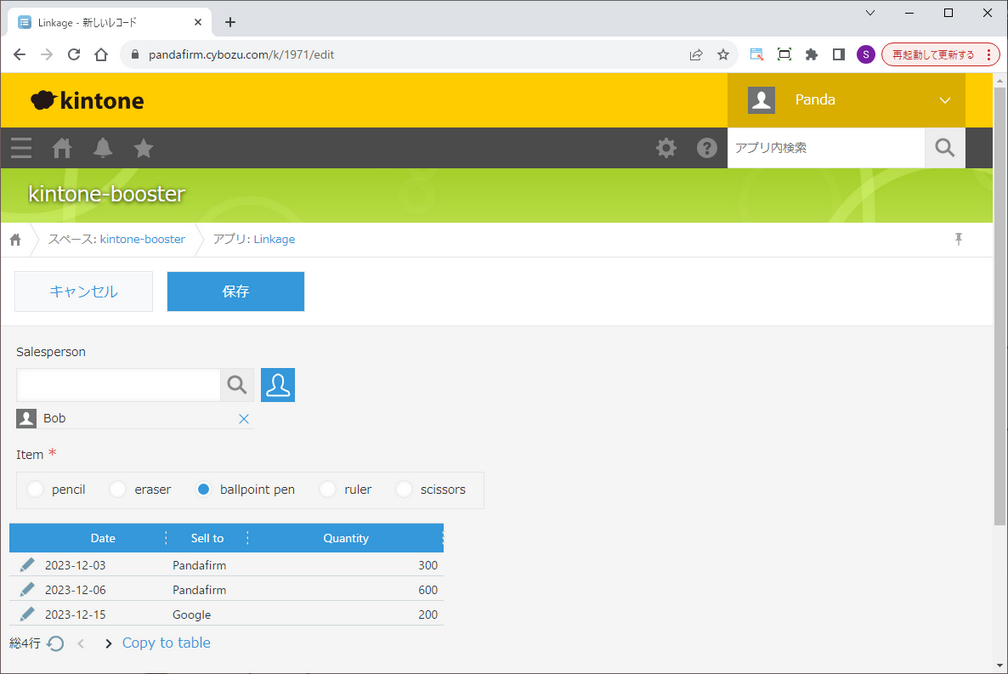Open notifications bell icon
The height and width of the screenshot is (674, 1008).
(x=103, y=148)
